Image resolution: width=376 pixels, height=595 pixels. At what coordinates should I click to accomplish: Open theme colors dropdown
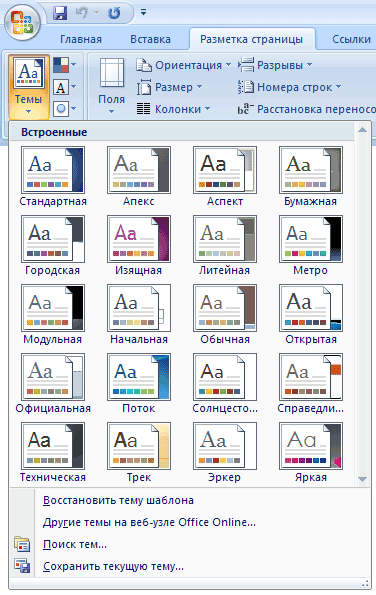point(65,65)
